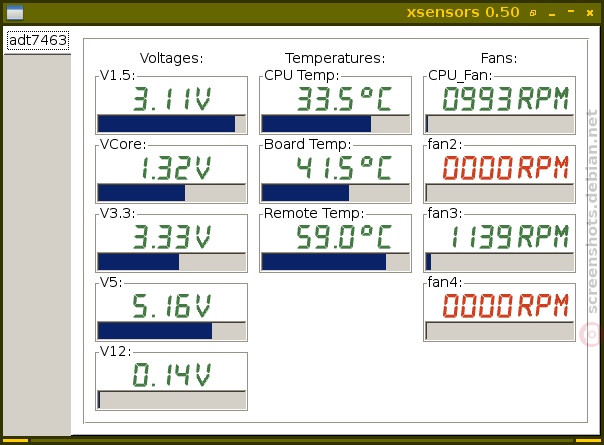The image size is (604, 445).
Task: Click the Board Temp: label
Action: coord(308,144)
